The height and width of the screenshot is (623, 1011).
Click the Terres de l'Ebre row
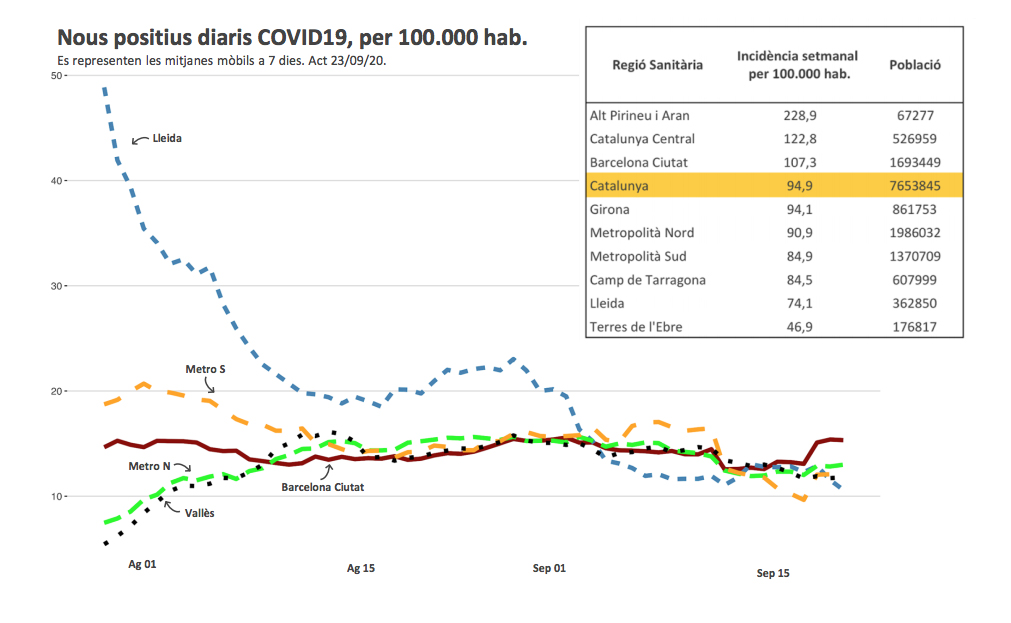pyautogui.click(x=774, y=327)
